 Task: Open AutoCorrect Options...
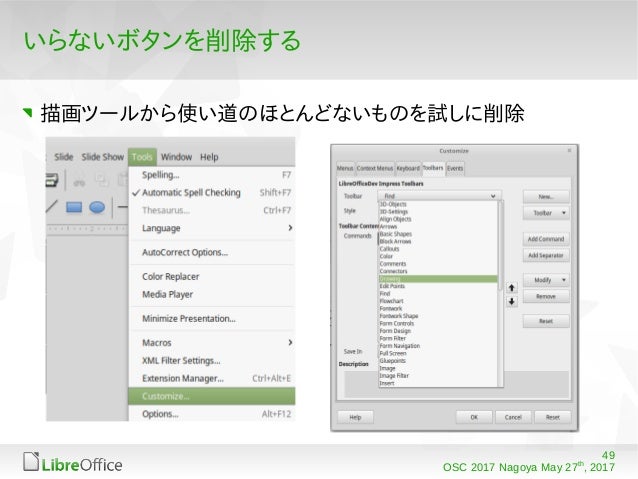212,252
